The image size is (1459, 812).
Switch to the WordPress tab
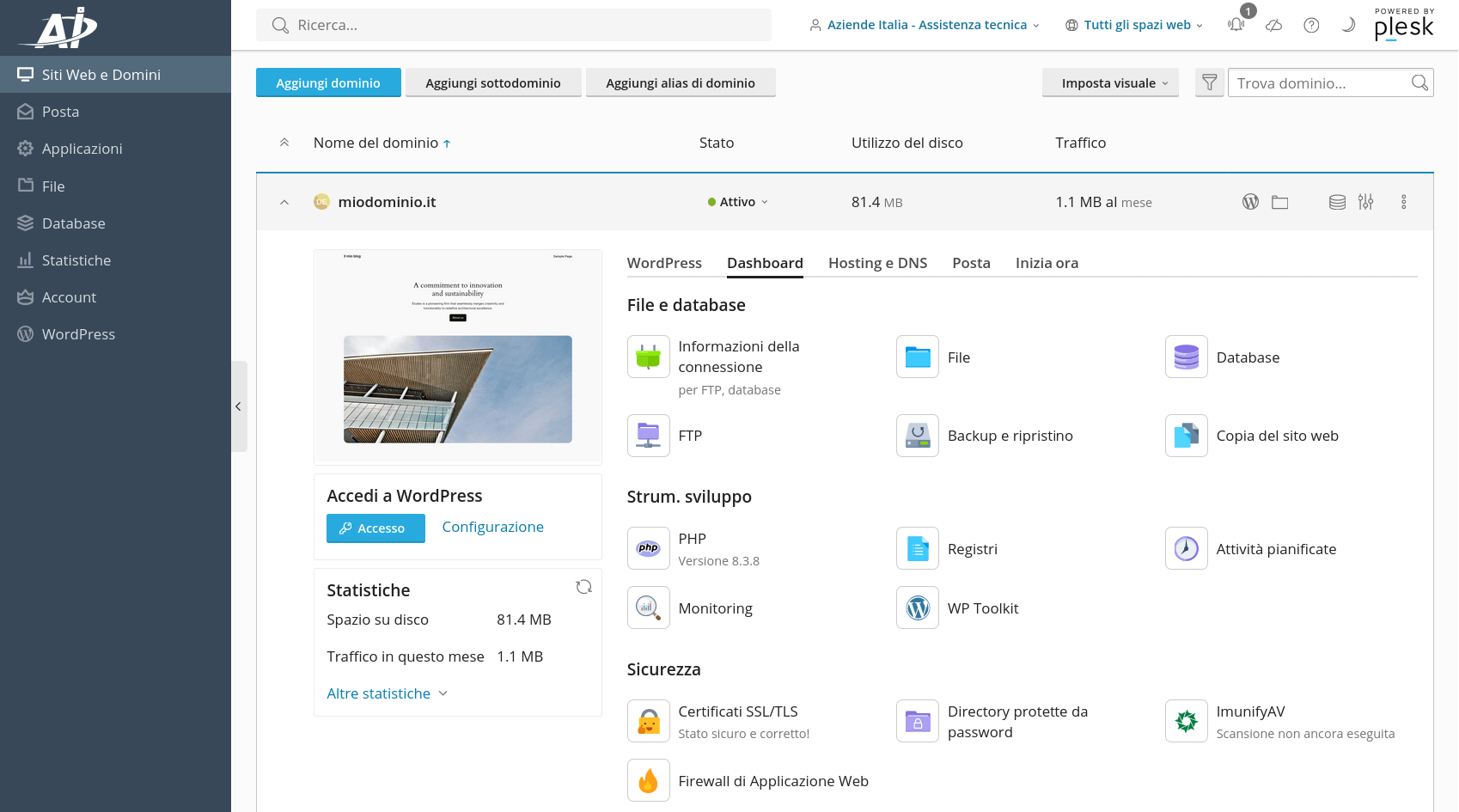(664, 263)
